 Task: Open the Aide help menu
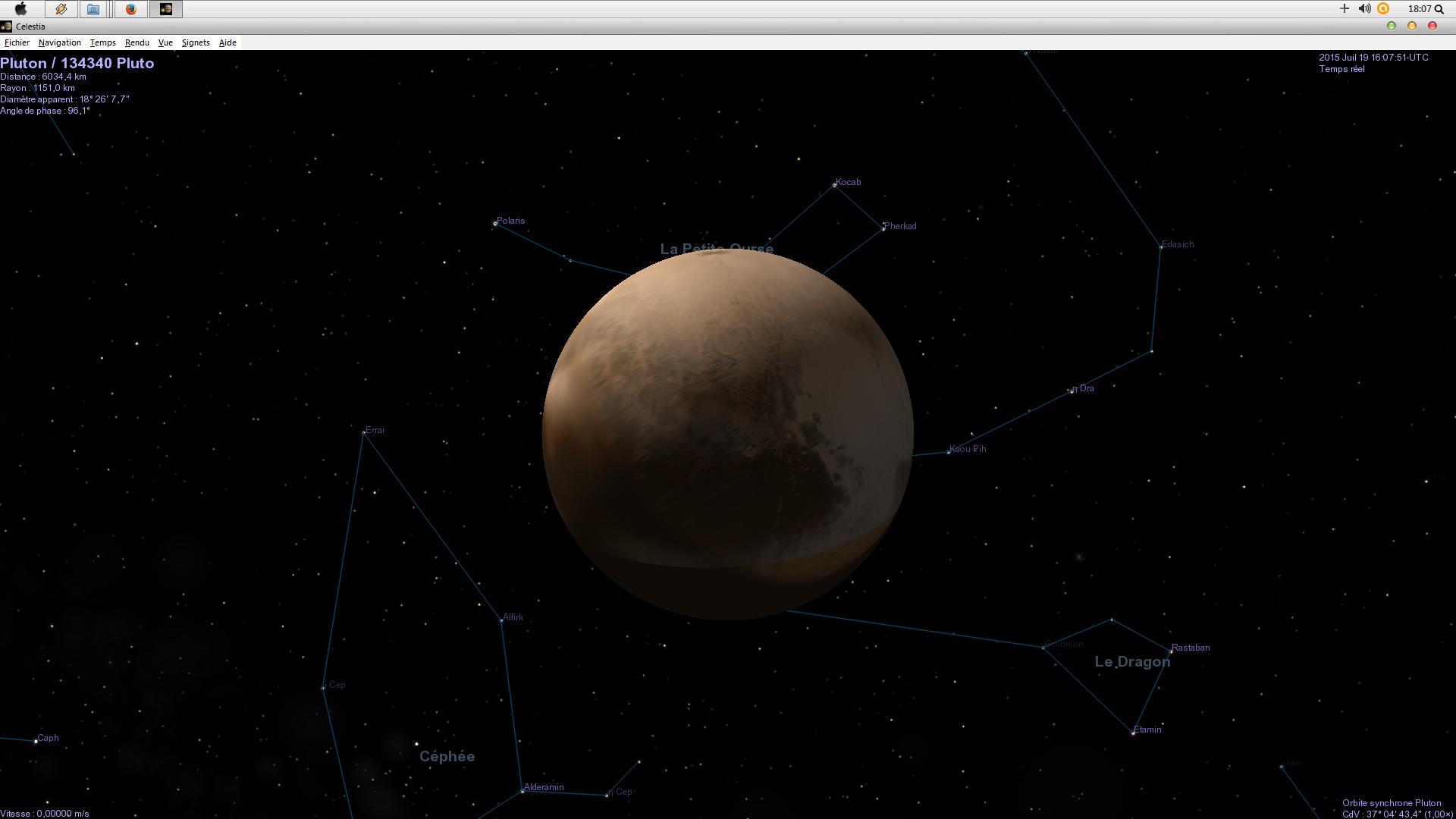pos(227,42)
